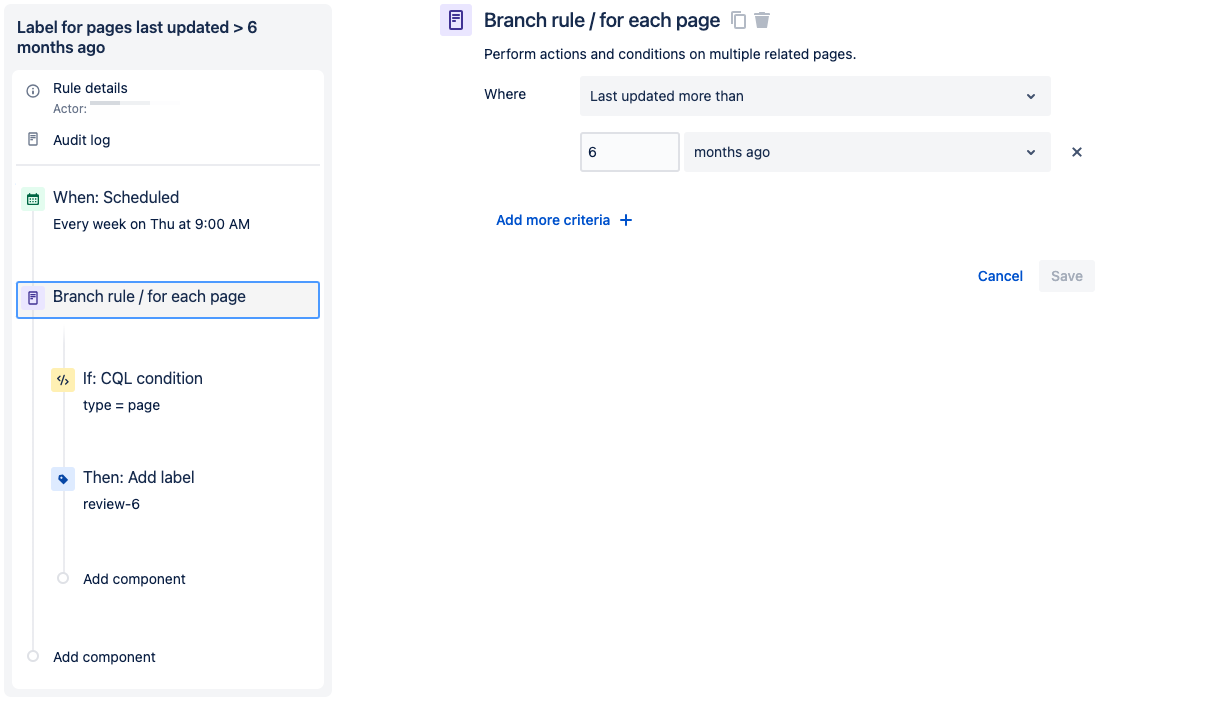Click rule title 'Label for pages last updated'

point(137,37)
